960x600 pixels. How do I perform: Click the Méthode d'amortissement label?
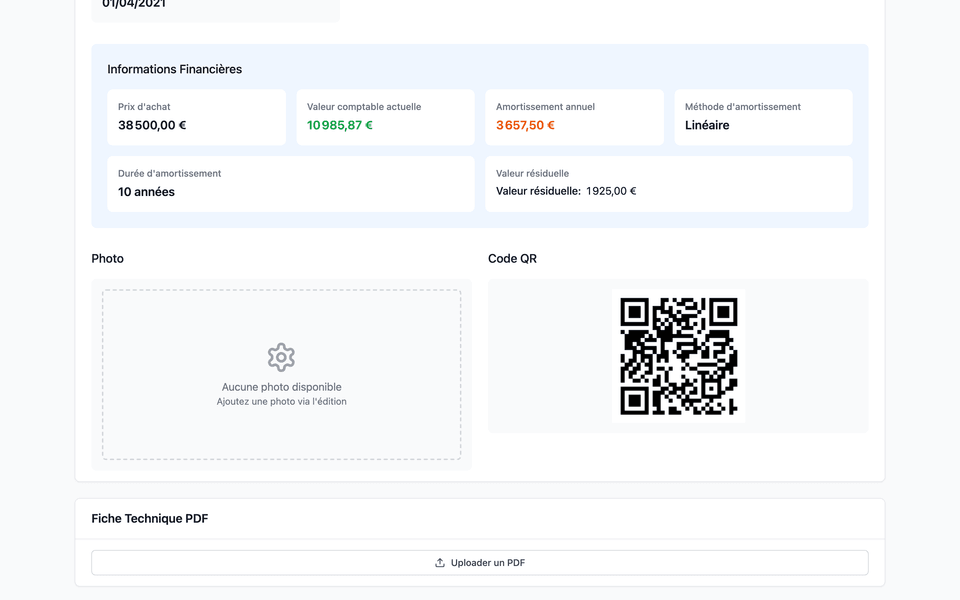coord(743,107)
